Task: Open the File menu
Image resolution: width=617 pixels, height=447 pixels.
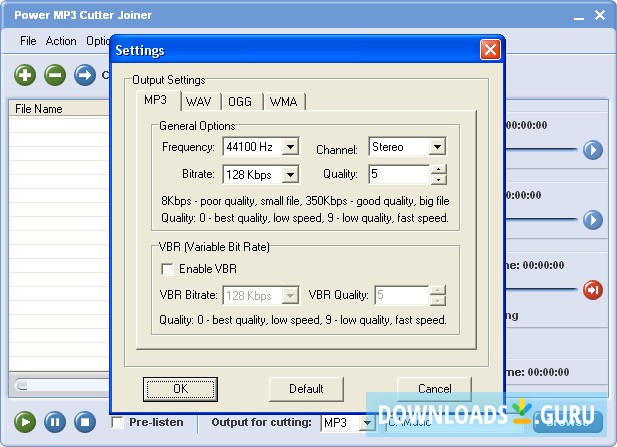Action: coord(27,41)
